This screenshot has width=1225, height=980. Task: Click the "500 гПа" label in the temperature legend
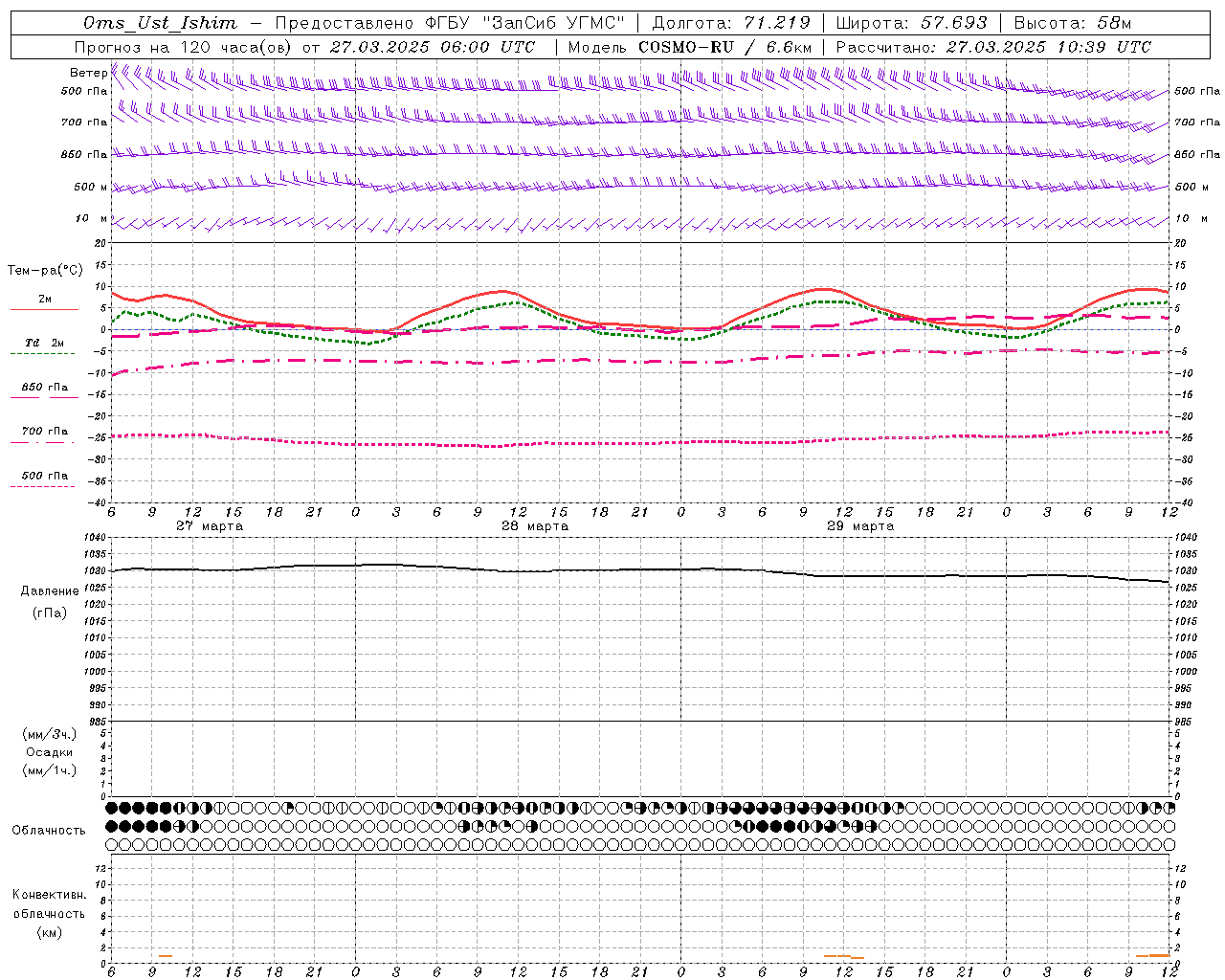pyautogui.click(x=45, y=476)
